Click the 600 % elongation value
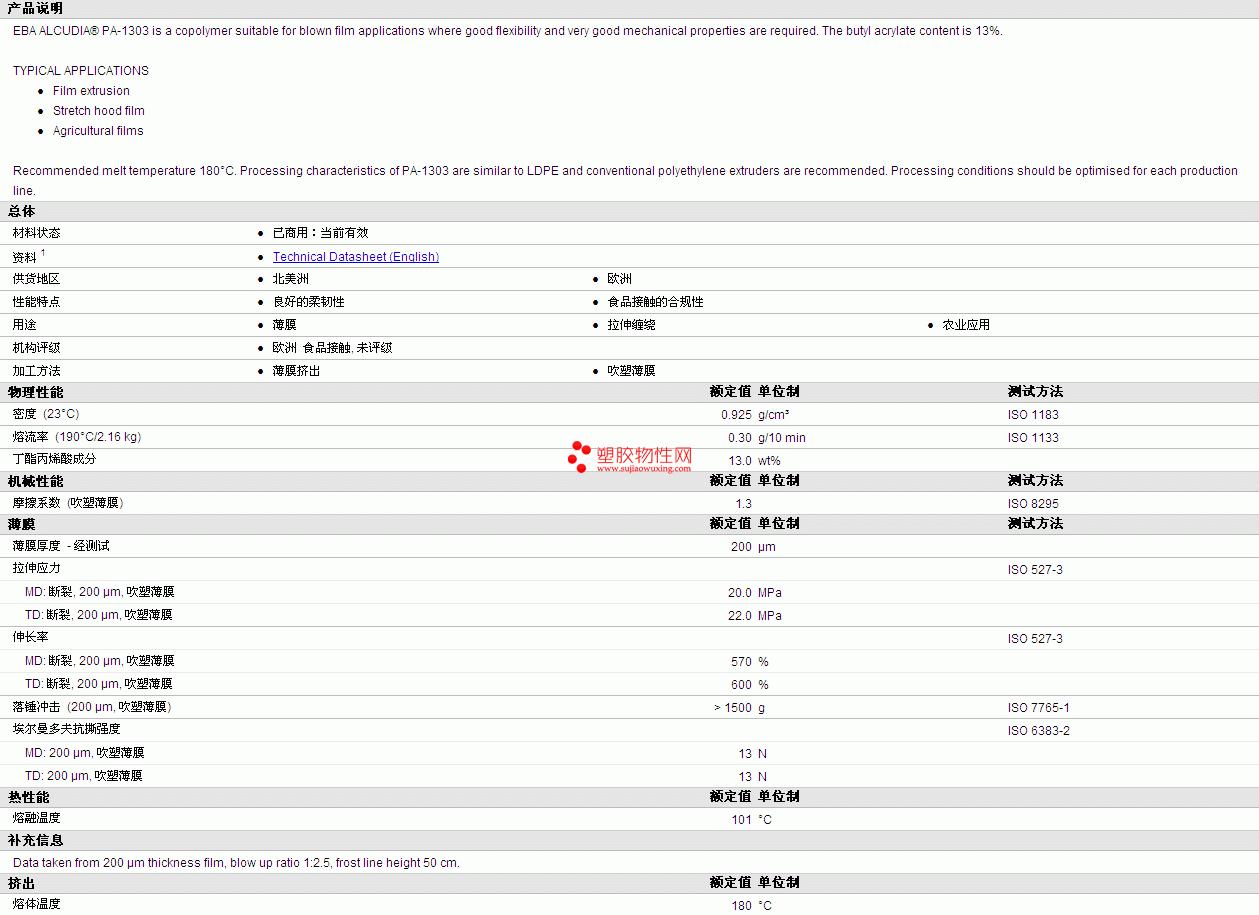 [x=750, y=685]
